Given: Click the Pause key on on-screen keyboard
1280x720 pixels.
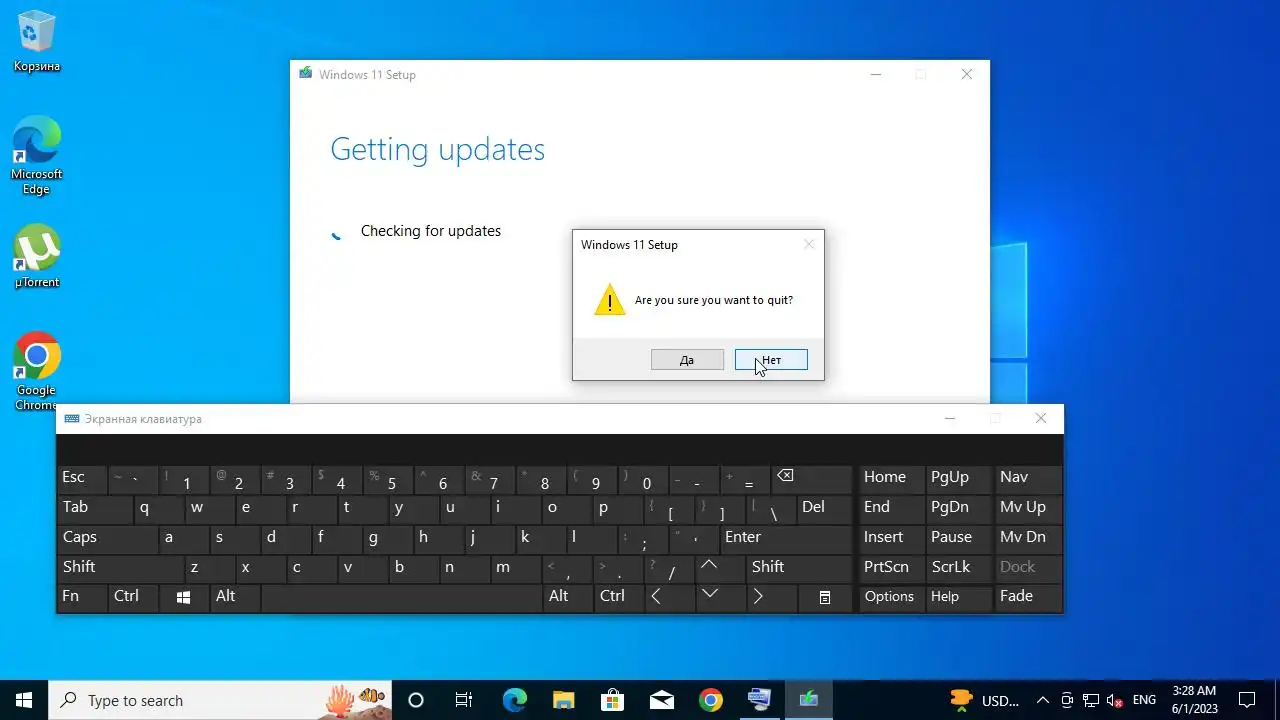Looking at the screenshot, I should (x=958, y=539).
